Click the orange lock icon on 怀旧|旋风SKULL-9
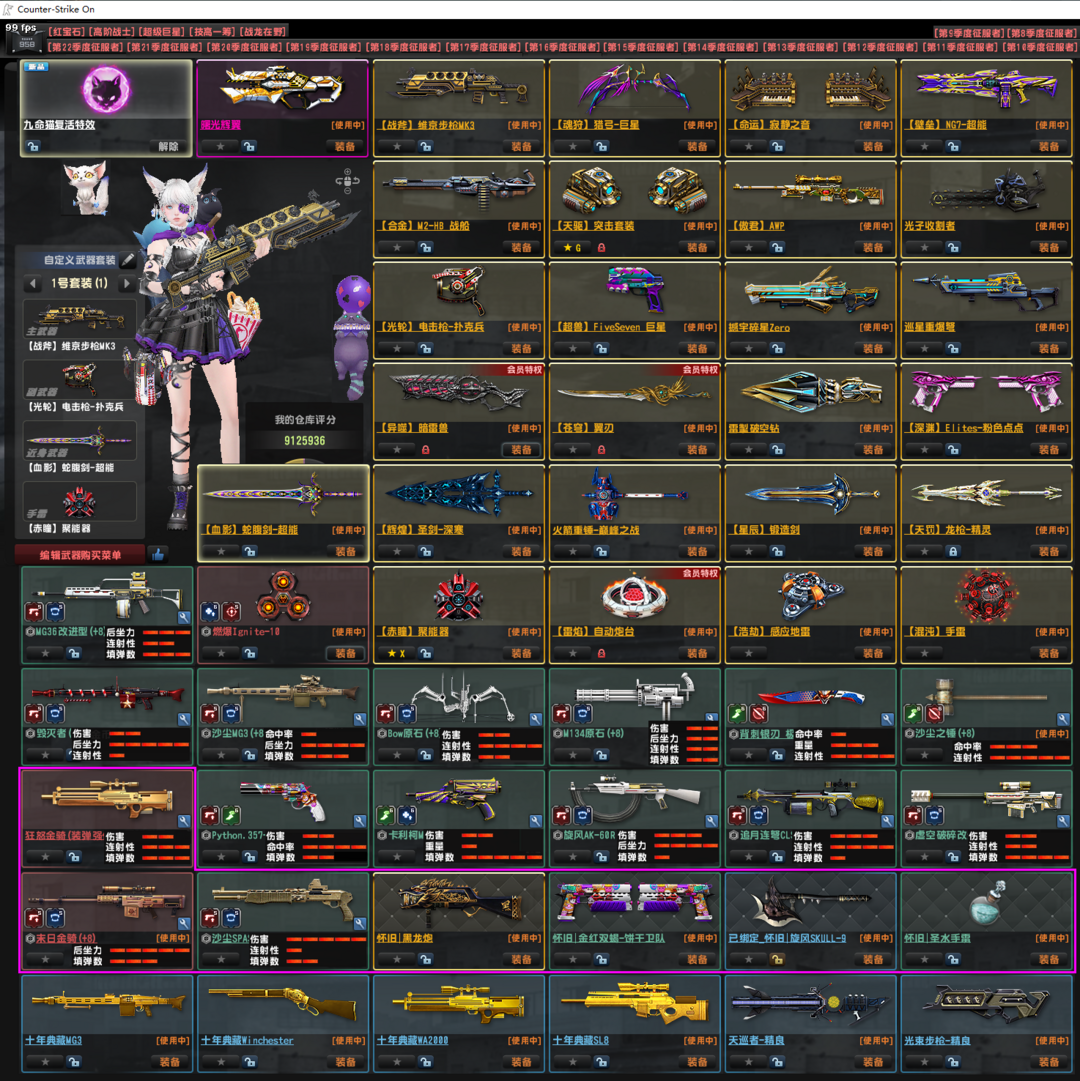This screenshot has width=1080, height=1081. [777, 960]
